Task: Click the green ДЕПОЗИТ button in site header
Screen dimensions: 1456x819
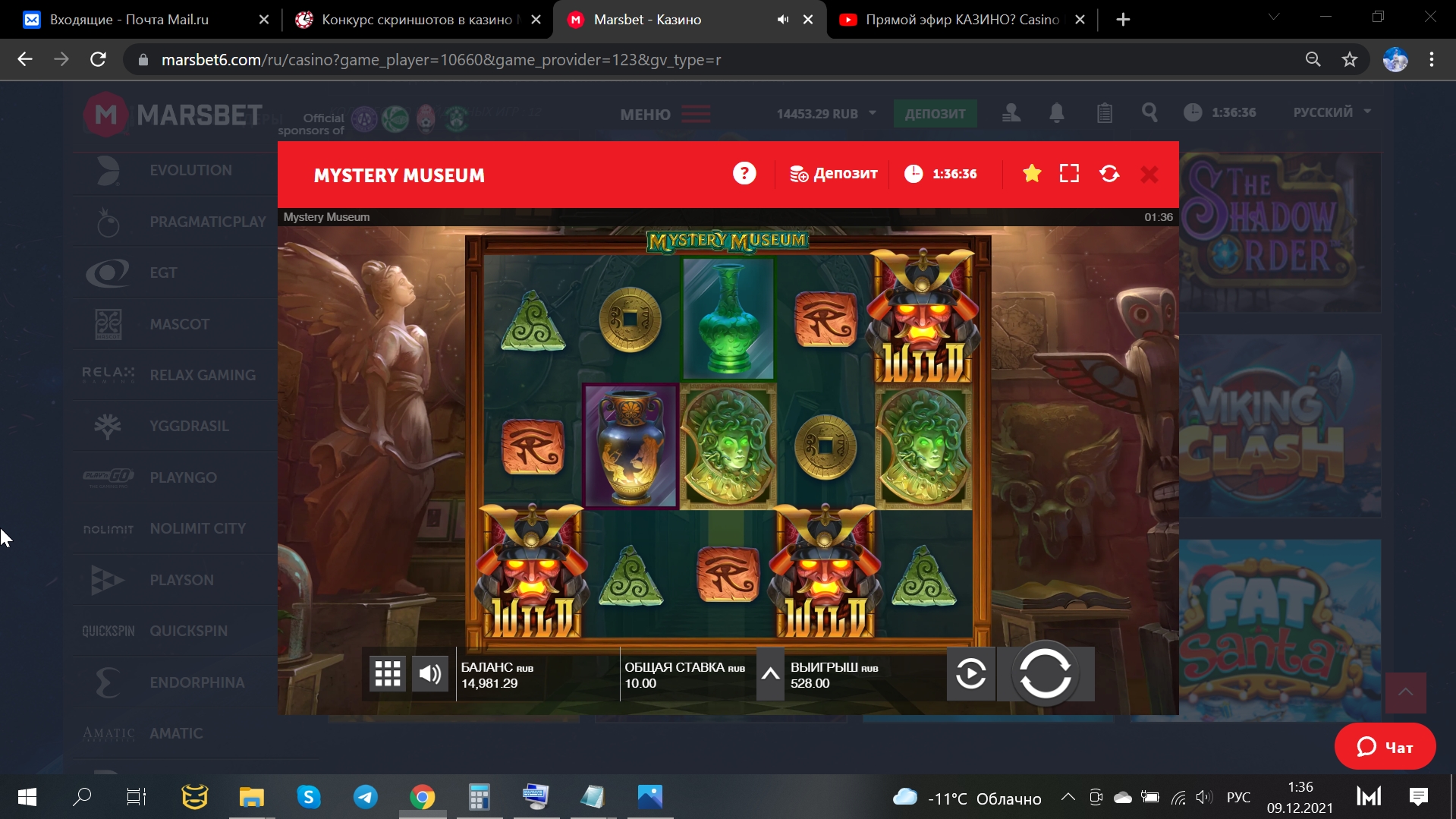Action: point(935,114)
